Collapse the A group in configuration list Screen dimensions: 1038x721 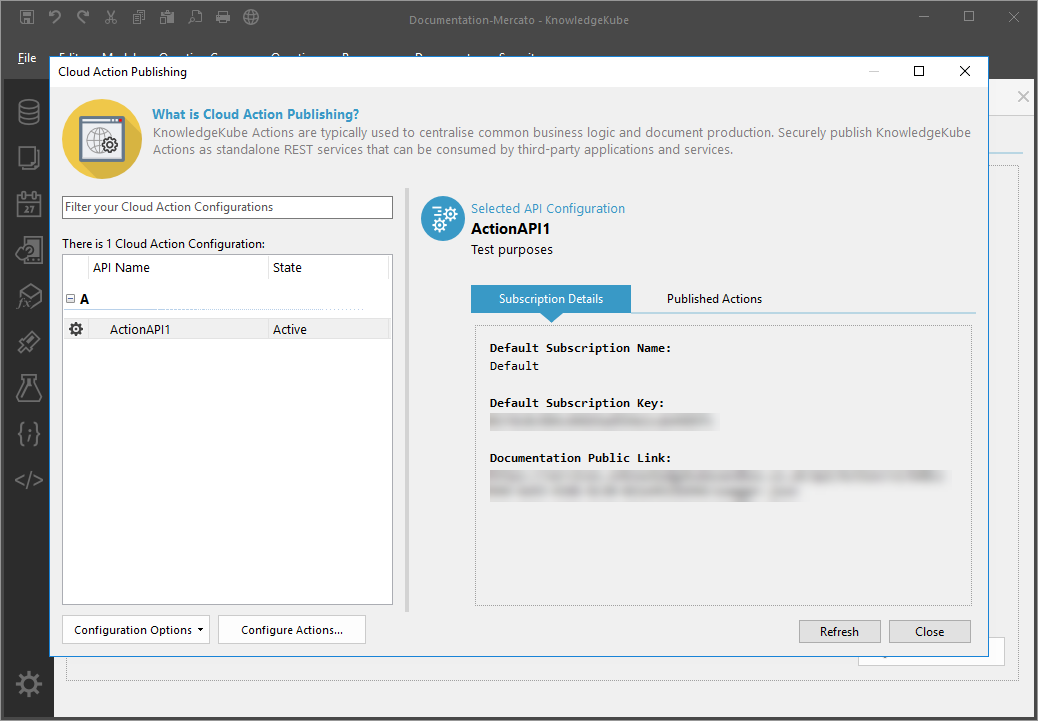pos(70,299)
